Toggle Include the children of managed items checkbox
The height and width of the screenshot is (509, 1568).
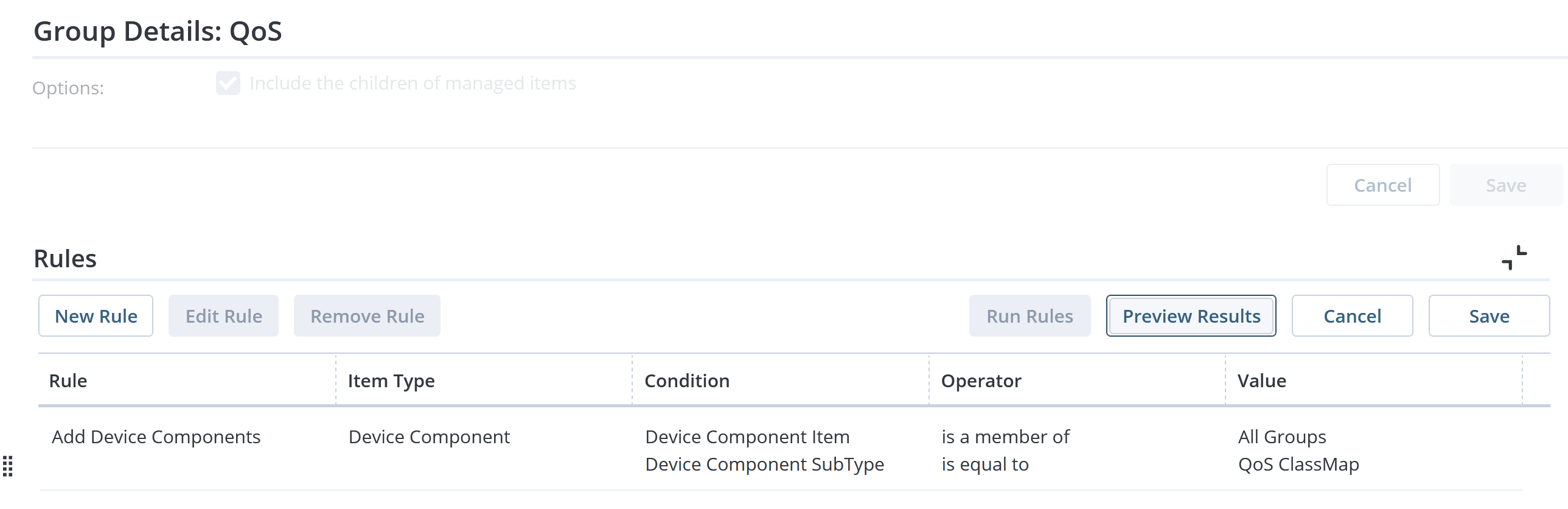[x=228, y=83]
